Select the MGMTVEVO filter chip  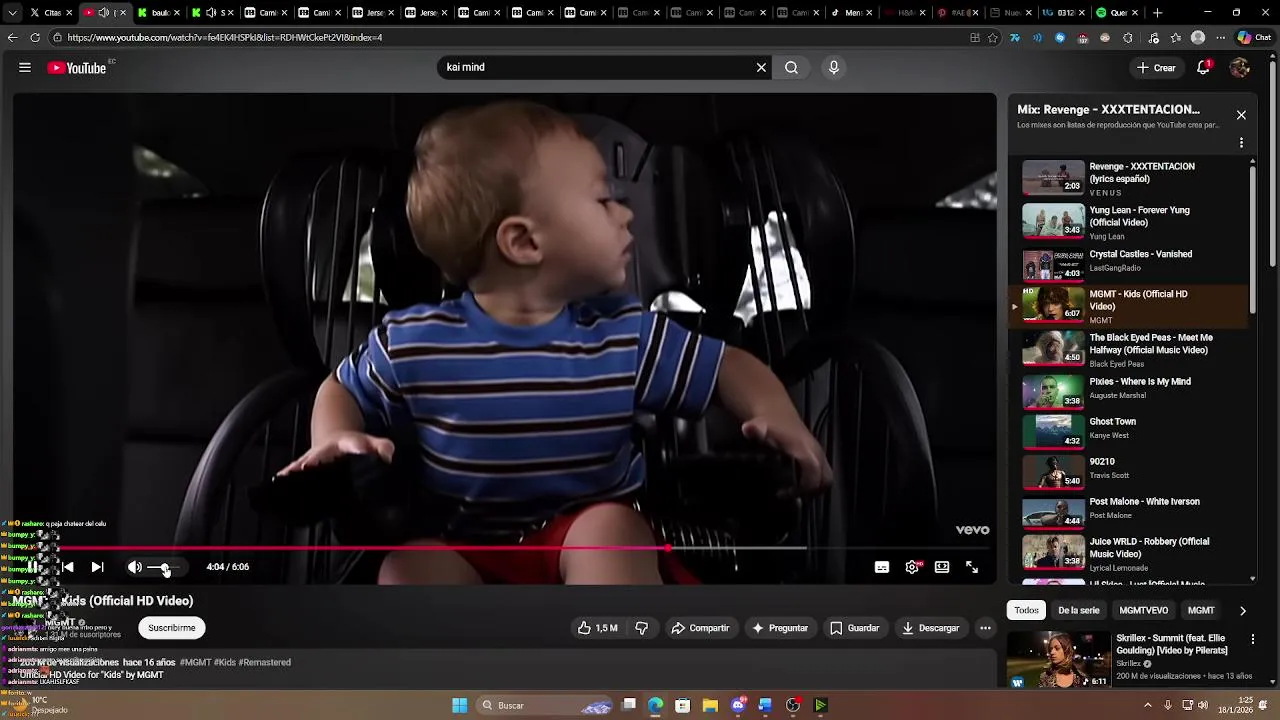1143,610
